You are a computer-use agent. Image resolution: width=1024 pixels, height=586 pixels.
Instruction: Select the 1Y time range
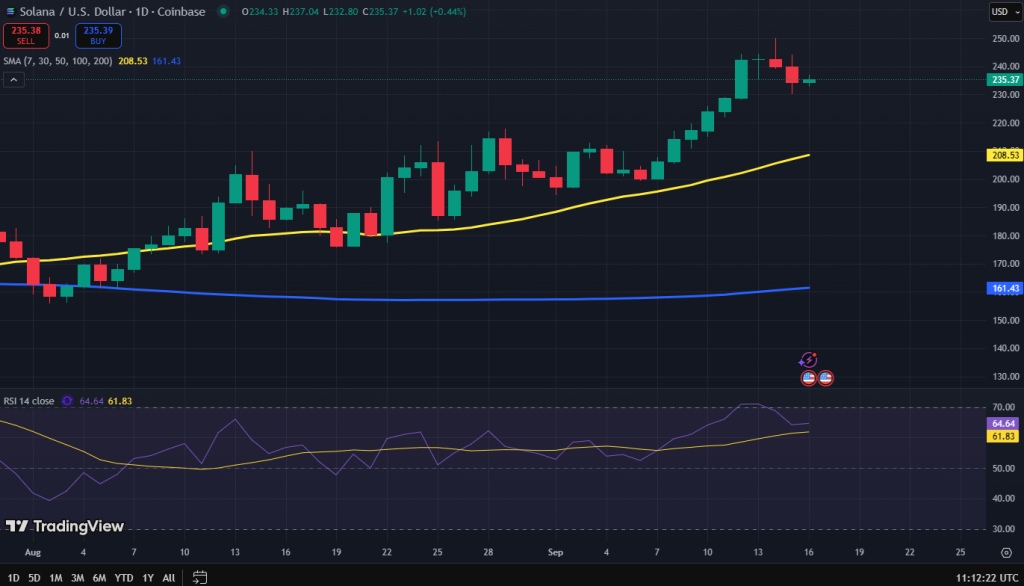(x=148, y=578)
